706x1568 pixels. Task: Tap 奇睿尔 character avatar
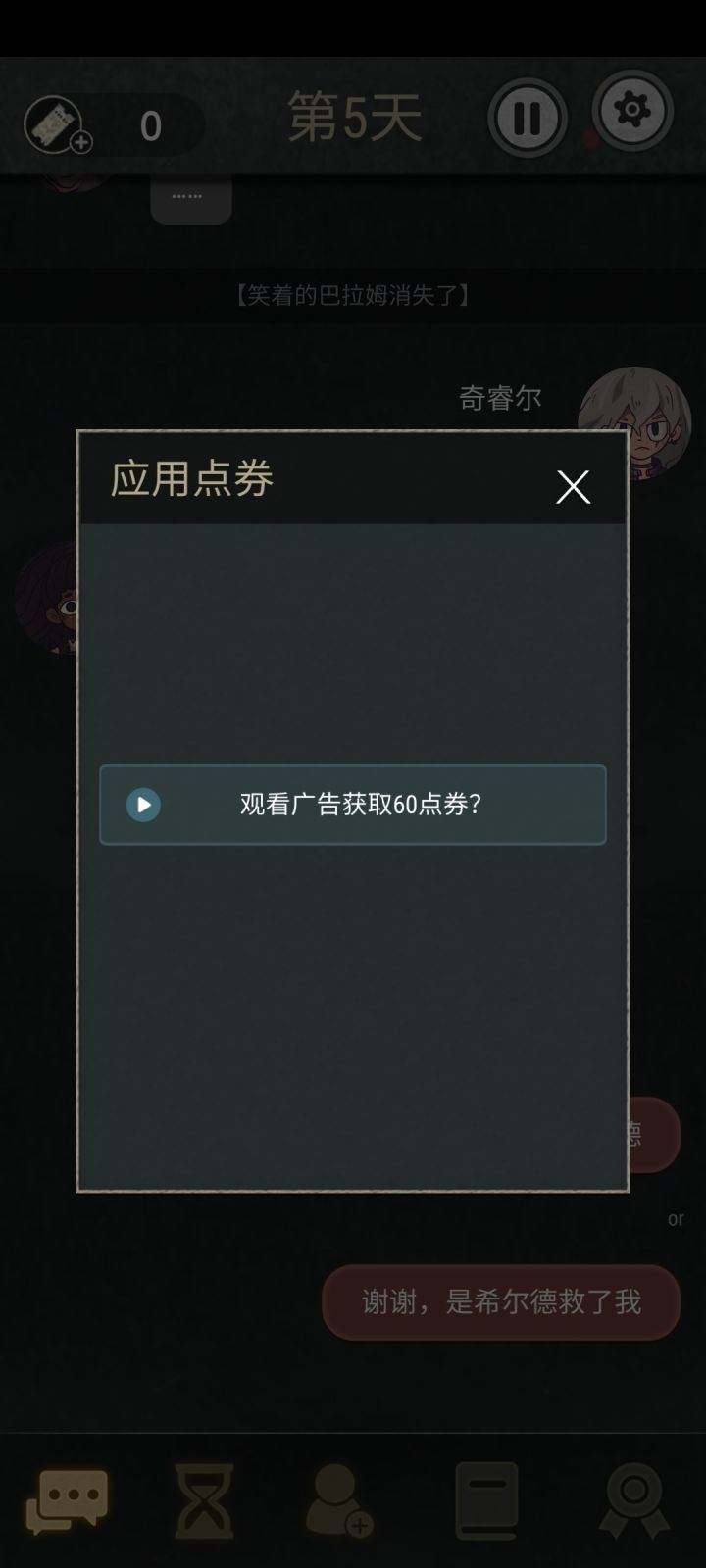(x=634, y=423)
